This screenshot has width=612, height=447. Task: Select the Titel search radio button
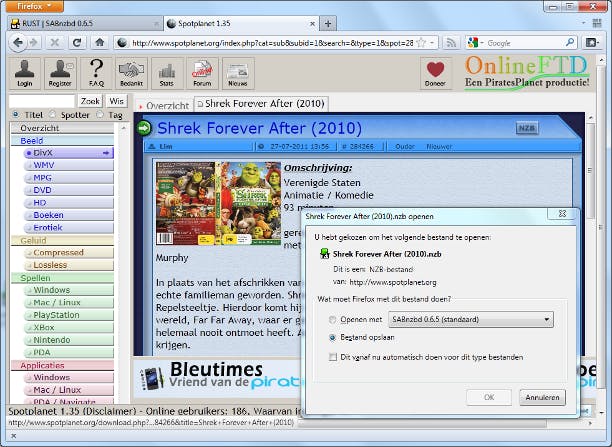pos(16,114)
